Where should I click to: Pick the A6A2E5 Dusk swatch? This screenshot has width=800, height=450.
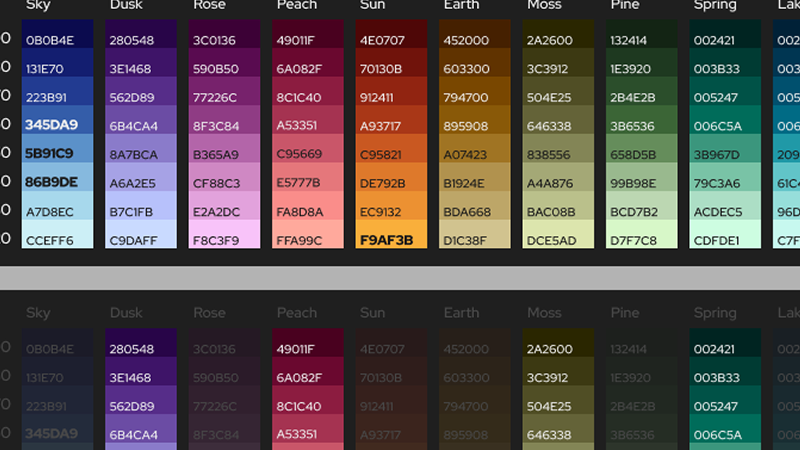pyautogui.click(x=141, y=177)
